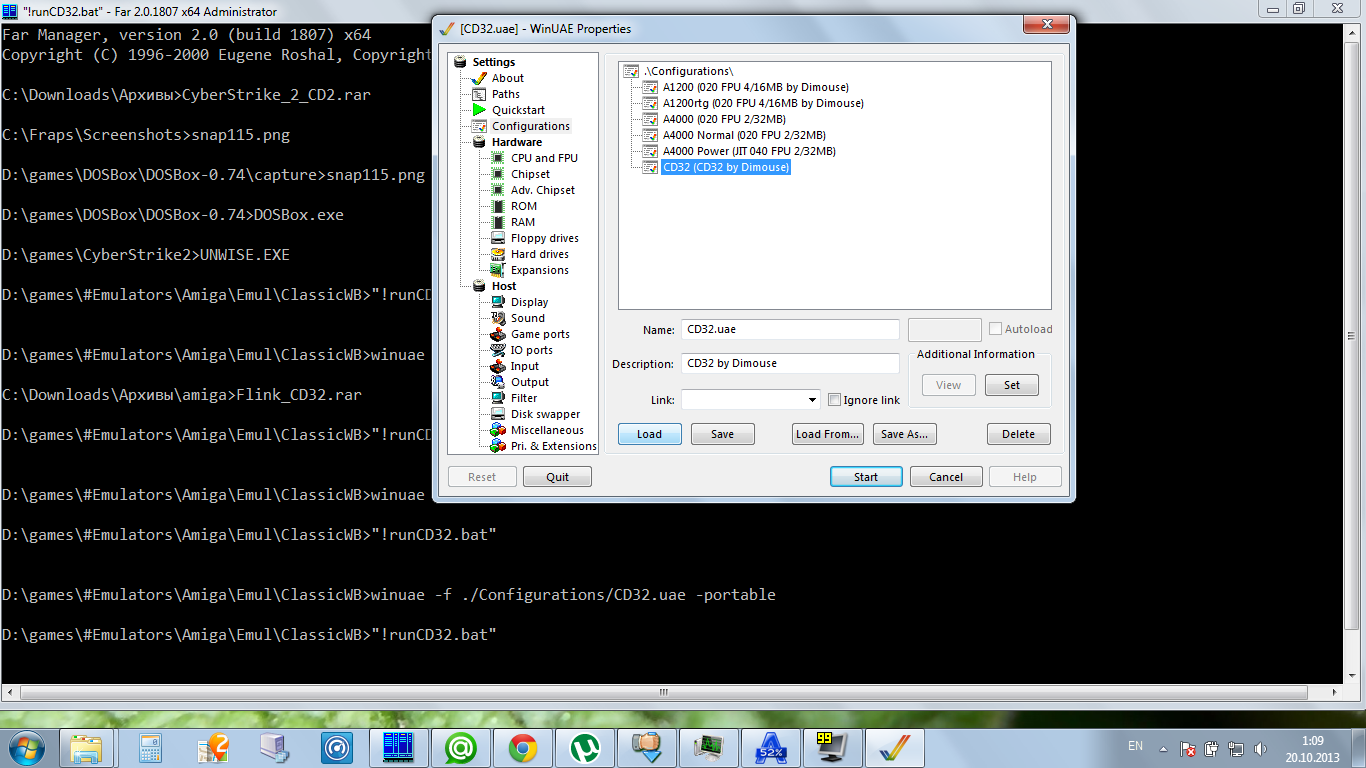Click the View button under Additional Information
Viewport: 1366px width, 768px height.
[948, 385]
